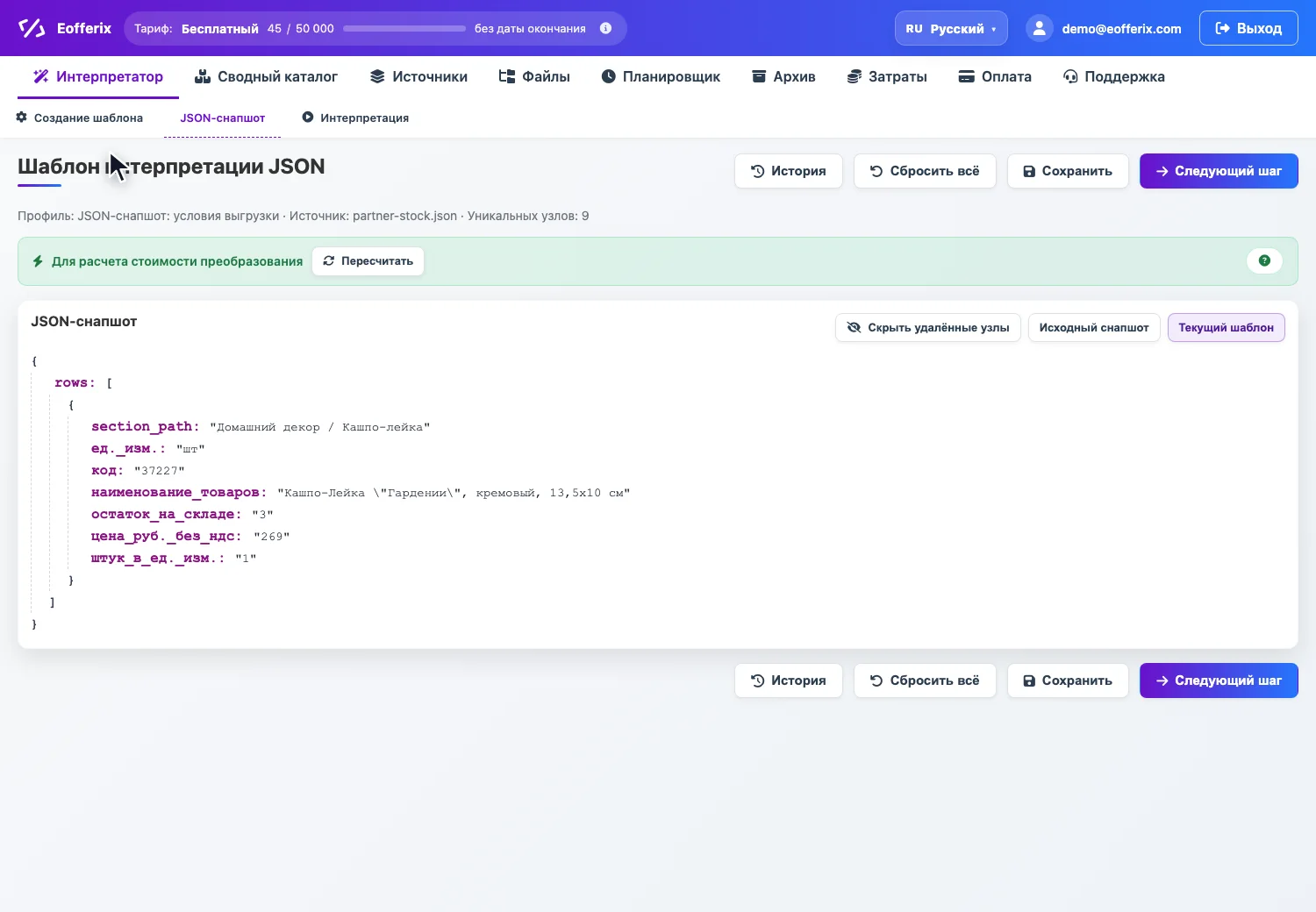Image resolution: width=1316 pixels, height=912 pixels.
Task: Click the tariff info icon
Action: (605, 28)
